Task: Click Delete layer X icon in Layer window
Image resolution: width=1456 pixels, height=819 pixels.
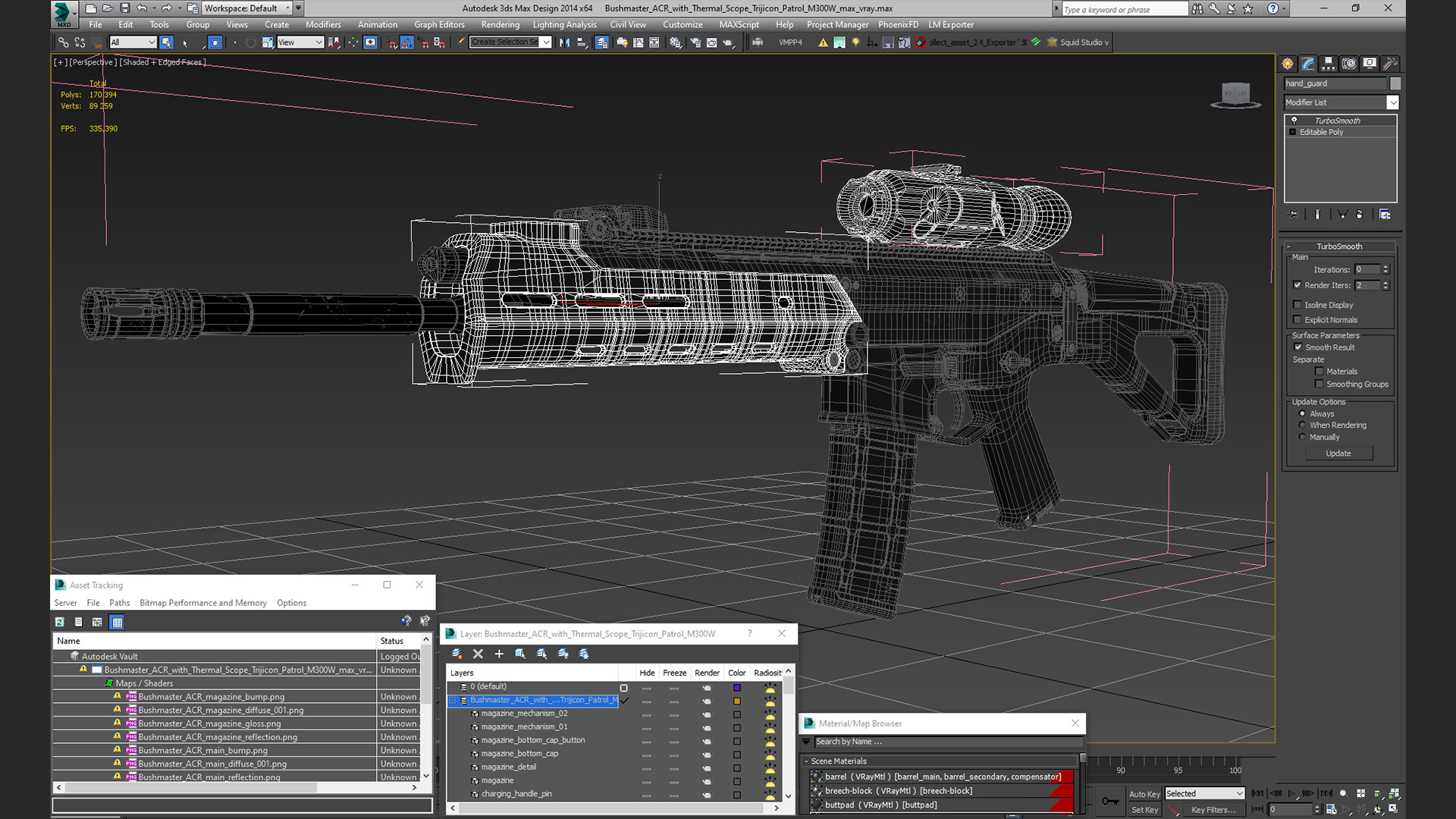Action: (478, 654)
